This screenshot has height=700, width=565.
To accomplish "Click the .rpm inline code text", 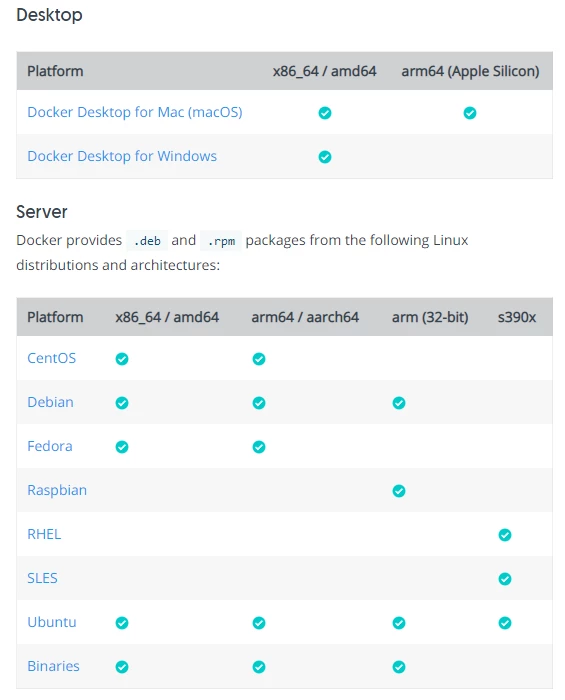I will (x=221, y=241).
